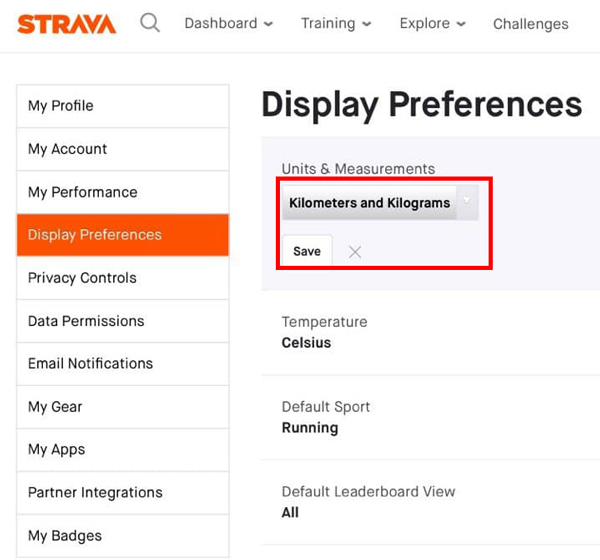This screenshot has height=560, width=600.
Task: Open the Kilometers and Kilograms units dropdown
Action: 380,203
